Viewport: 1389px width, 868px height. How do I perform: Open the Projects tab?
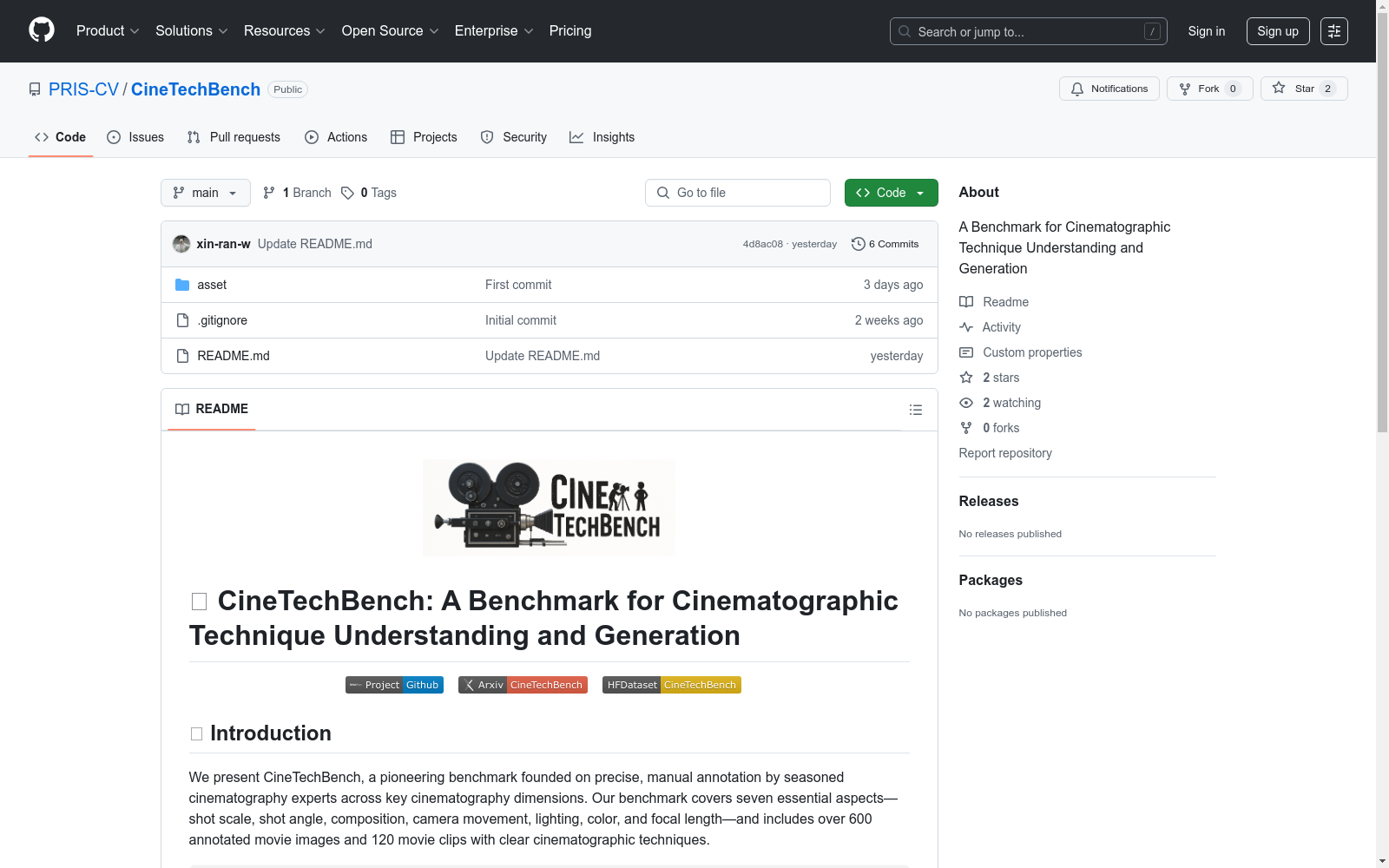pos(424,137)
